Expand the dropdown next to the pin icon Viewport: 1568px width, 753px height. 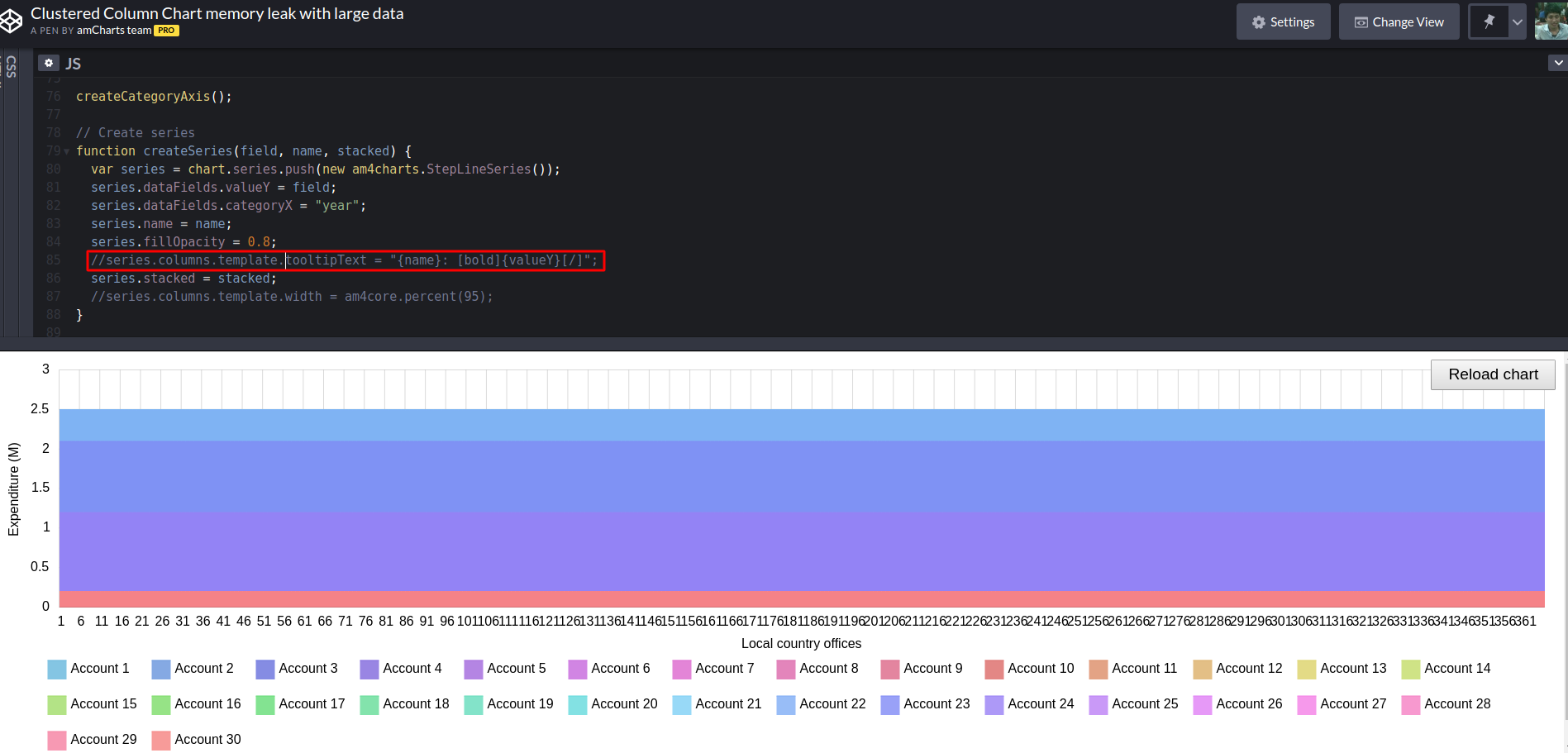[x=1518, y=21]
